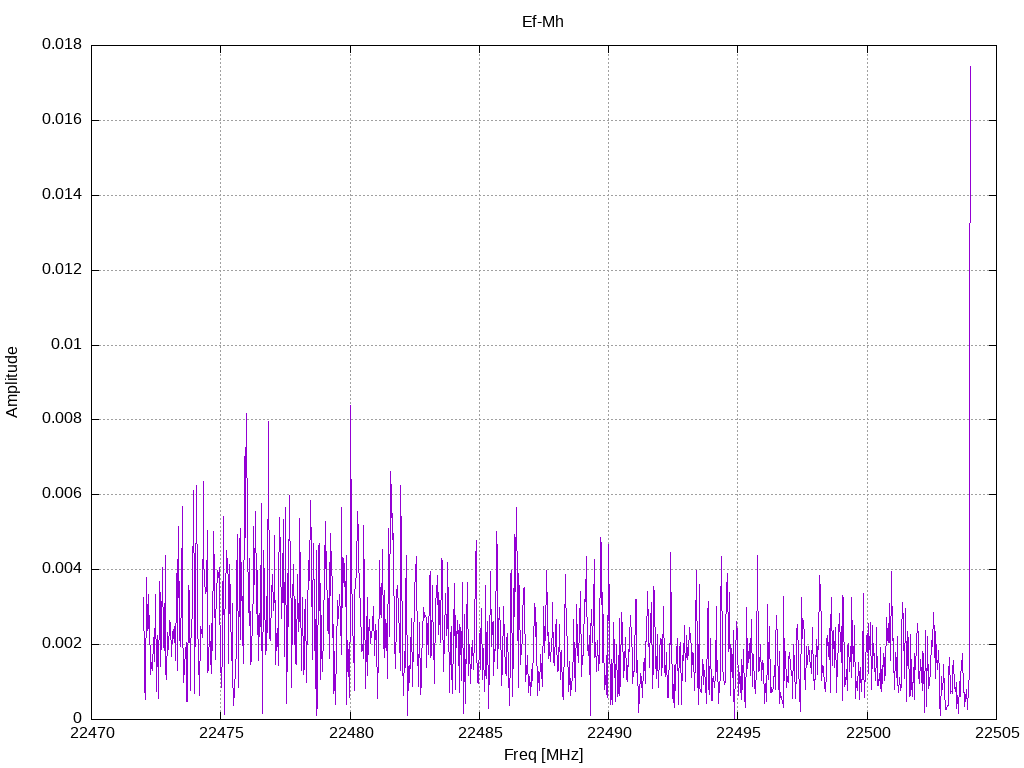
Task: Select the 0.016 y-axis tick label
Action: [x=61, y=120]
